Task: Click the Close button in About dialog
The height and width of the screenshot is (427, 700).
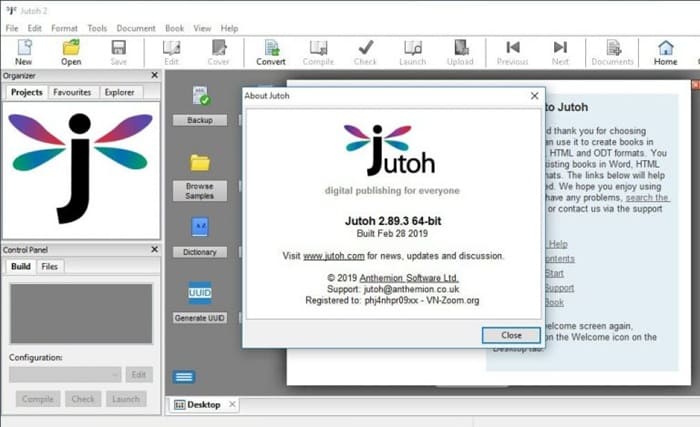Action: 511,335
